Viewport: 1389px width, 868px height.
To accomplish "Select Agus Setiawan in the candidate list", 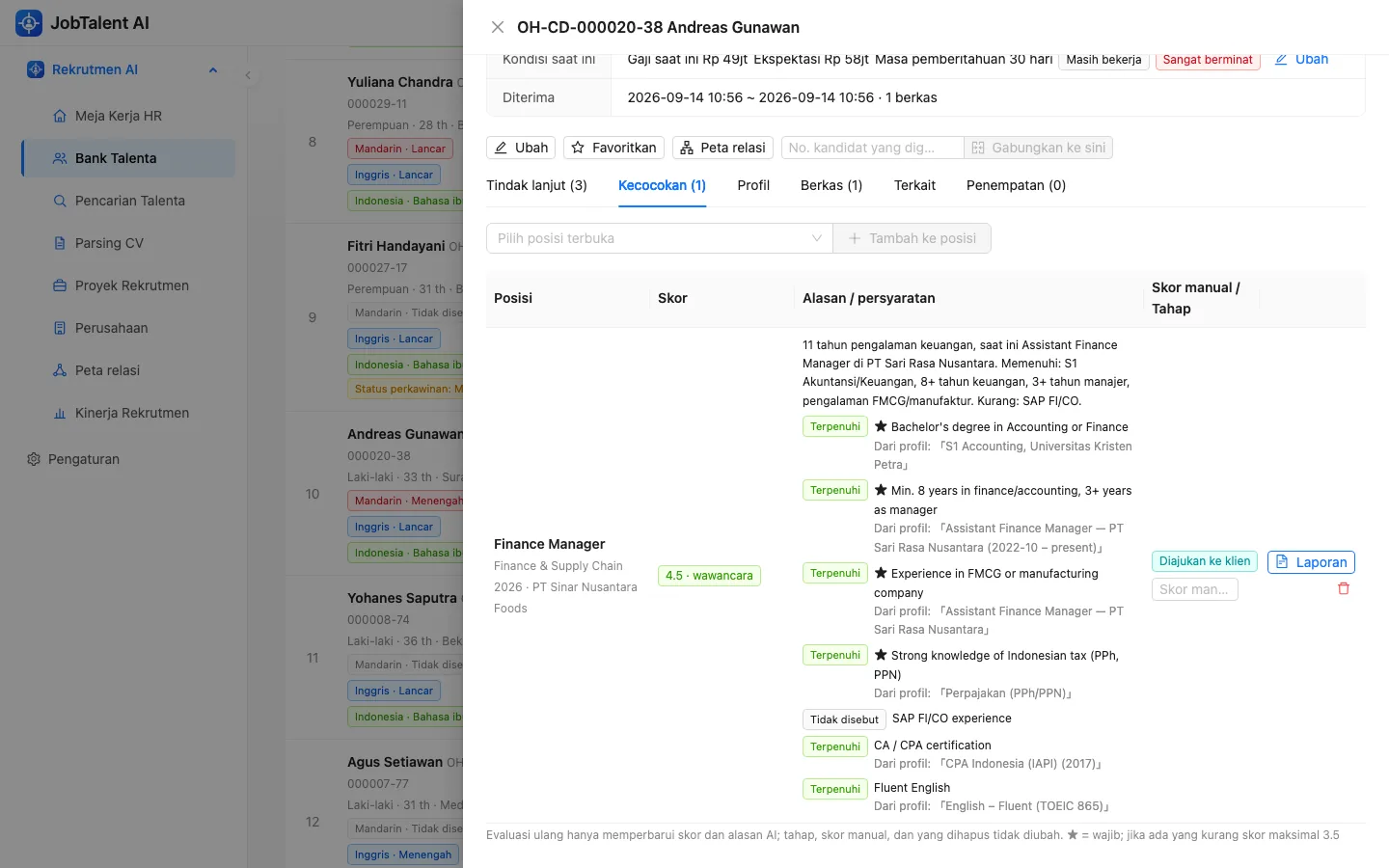I will point(395,762).
